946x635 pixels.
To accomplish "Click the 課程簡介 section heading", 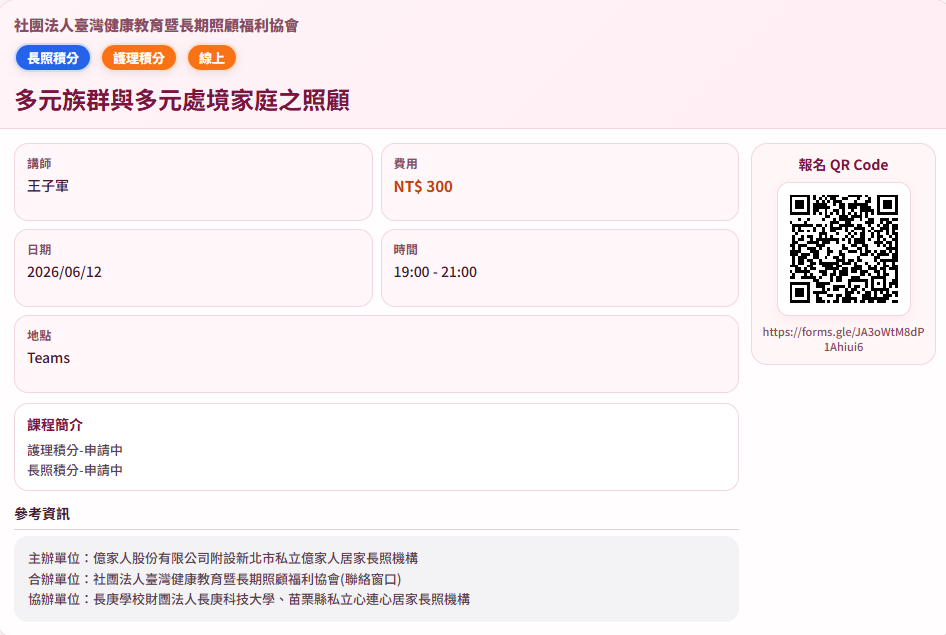I will click(55, 425).
